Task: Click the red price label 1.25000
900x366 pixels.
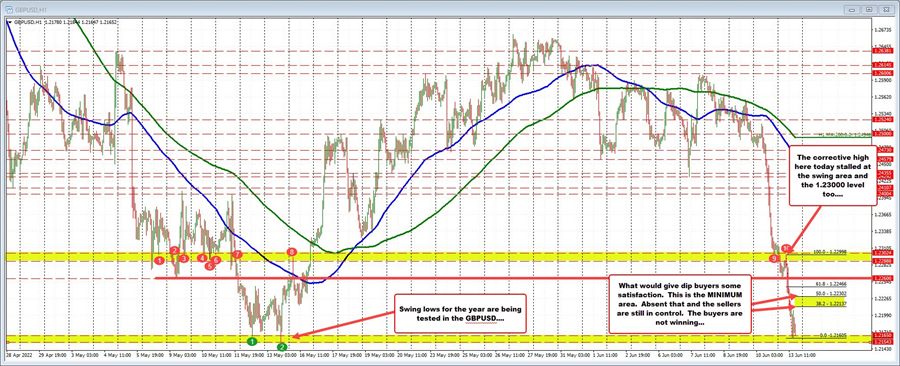Action: 884,133
